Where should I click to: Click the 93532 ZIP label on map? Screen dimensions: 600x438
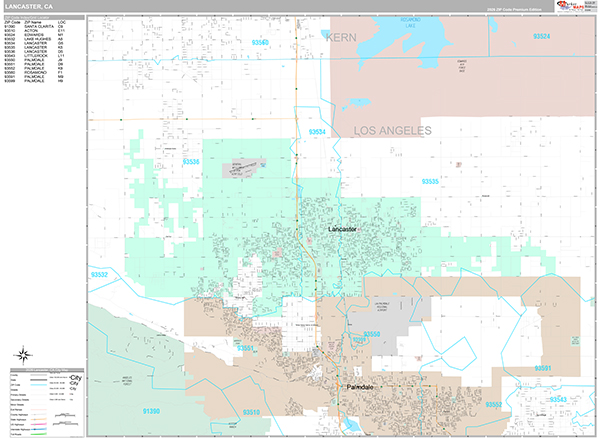click(99, 275)
